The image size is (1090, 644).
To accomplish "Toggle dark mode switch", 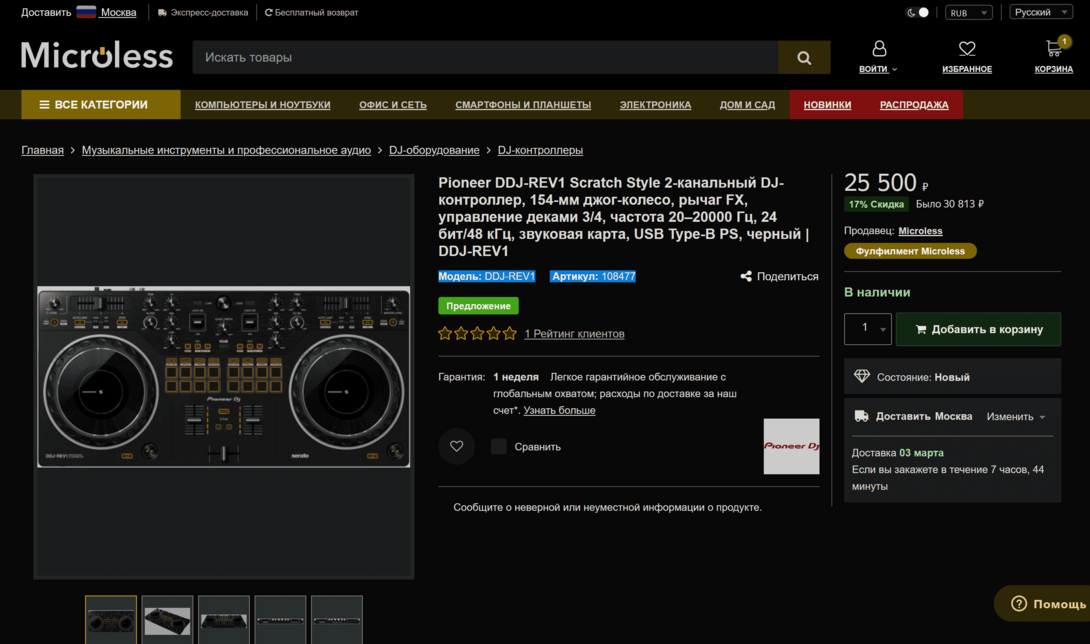I will [x=918, y=13].
